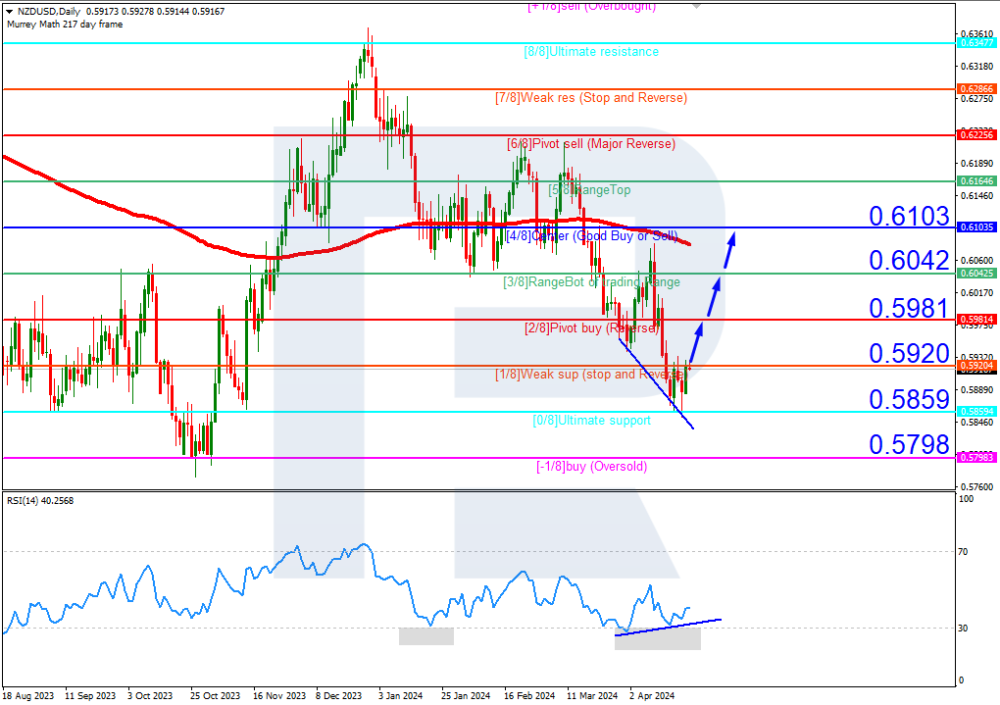The image size is (1000, 705).
Task: Select the gray oversold box under RSI trendline
Action: (x=657, y=640)
